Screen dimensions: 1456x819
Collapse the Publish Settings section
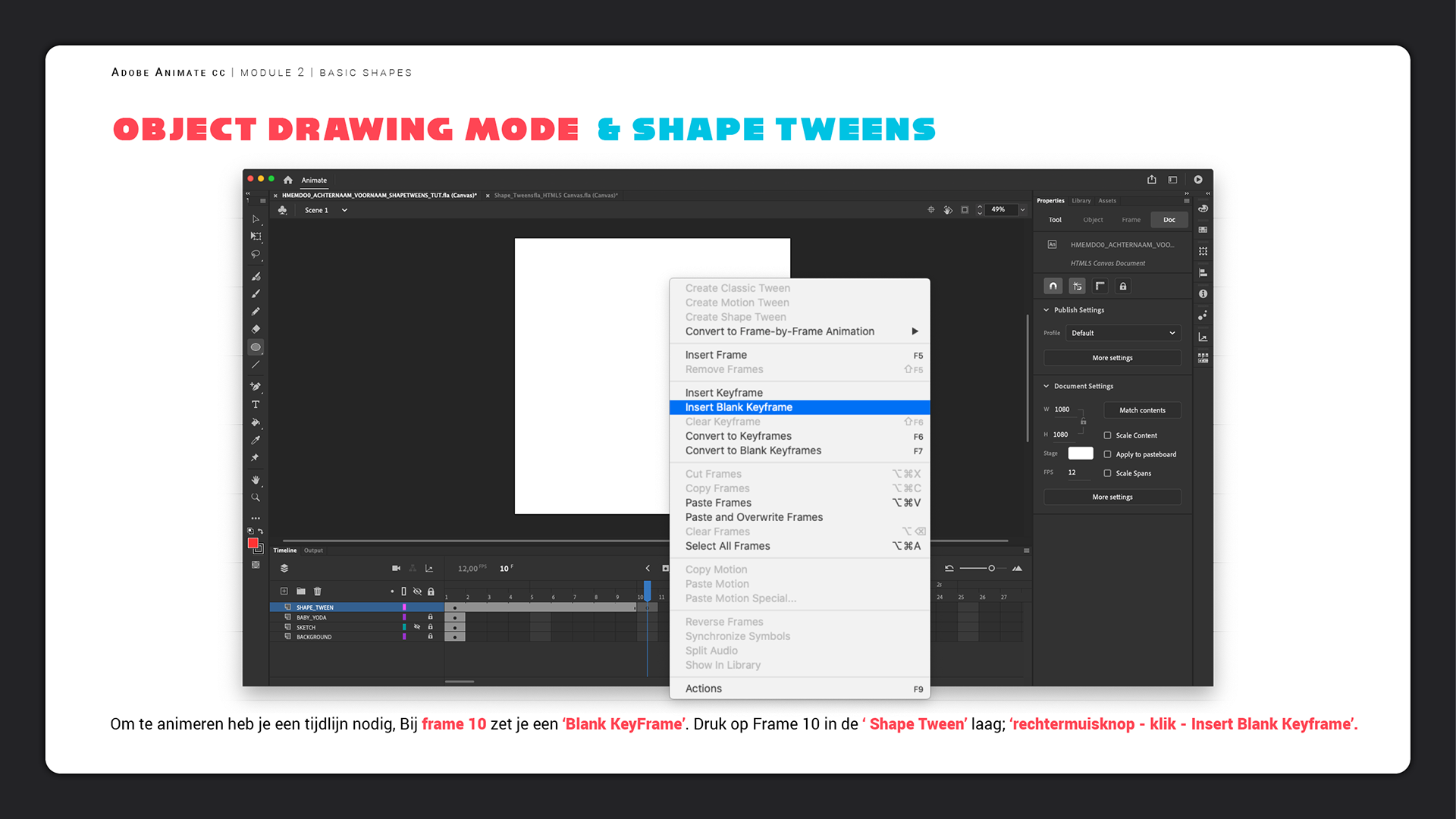click(1046, 310)
